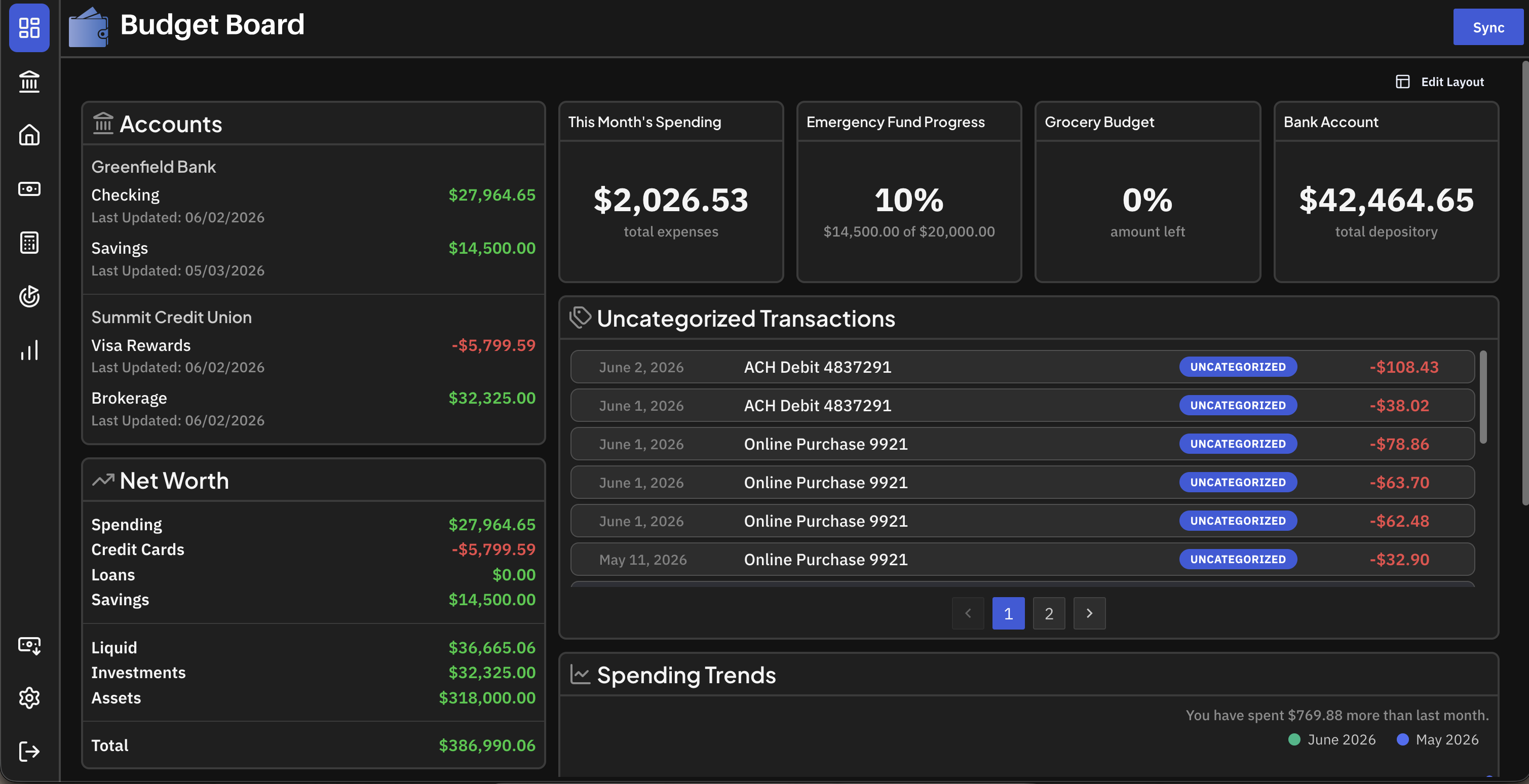Viewport: 1529px width, 784px height.
Task: Click the chart icon beside Spending Trends
Action: pyautogui.click(x=580, y=674)
